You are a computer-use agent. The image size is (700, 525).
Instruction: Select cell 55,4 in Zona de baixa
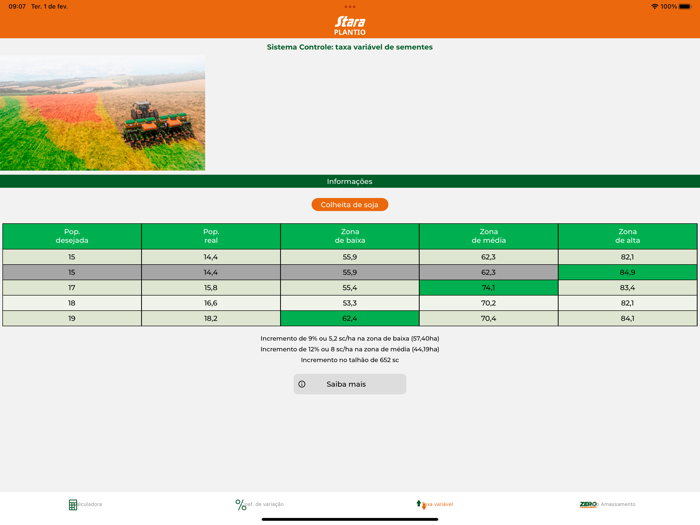pyautogui.click(x=350, y=288)
